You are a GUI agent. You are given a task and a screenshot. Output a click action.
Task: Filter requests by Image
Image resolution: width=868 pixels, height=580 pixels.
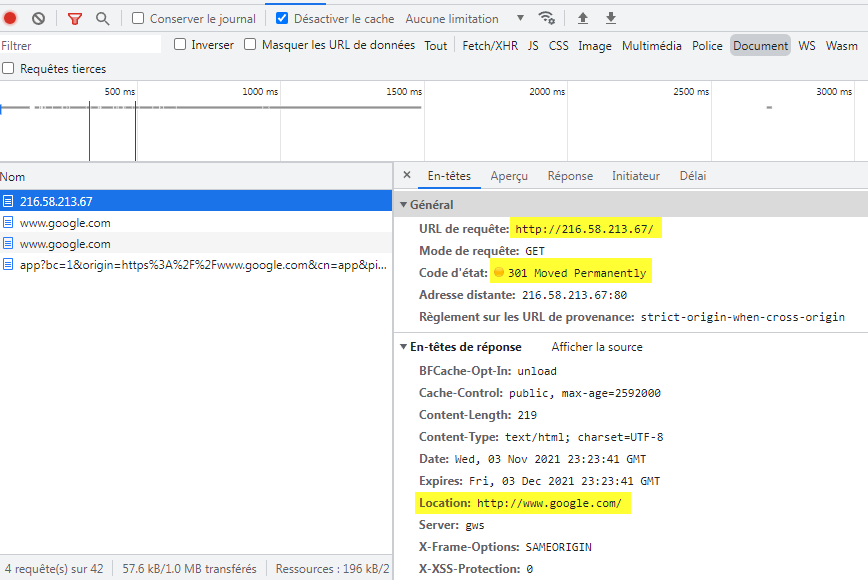click(595, 46)
